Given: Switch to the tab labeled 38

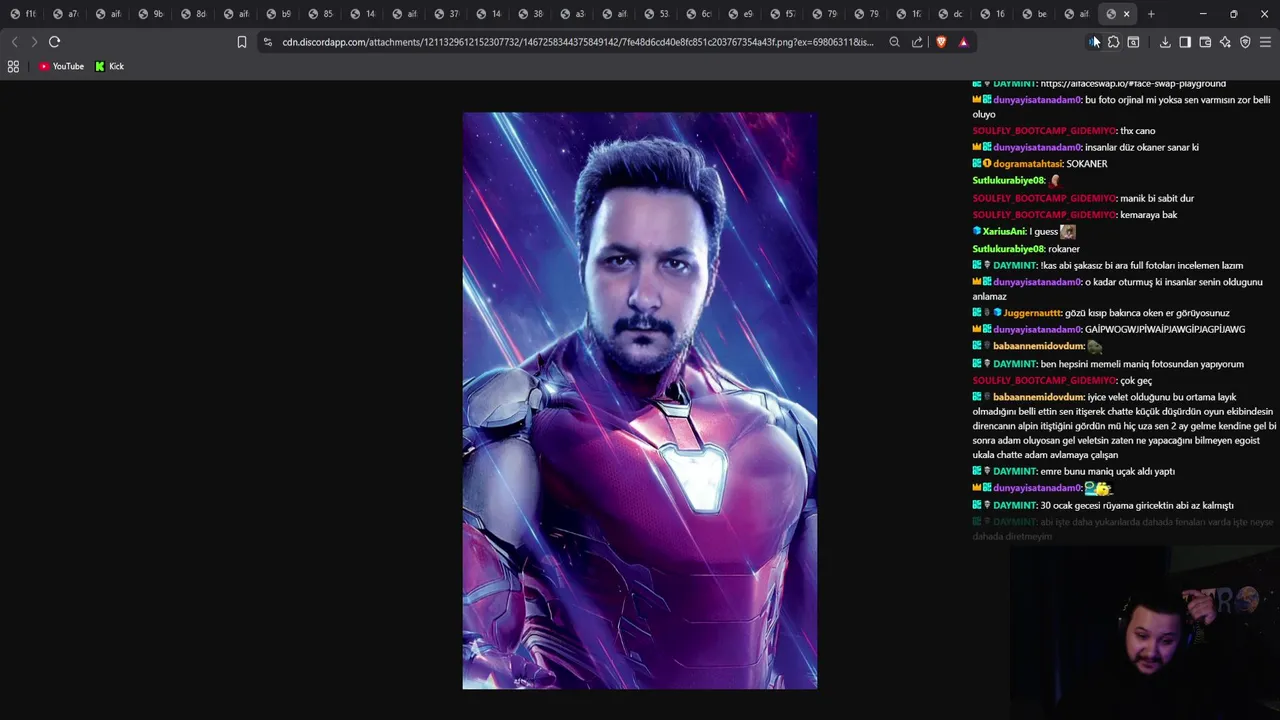Looking at the screenshot, I should tap(531, 14).
